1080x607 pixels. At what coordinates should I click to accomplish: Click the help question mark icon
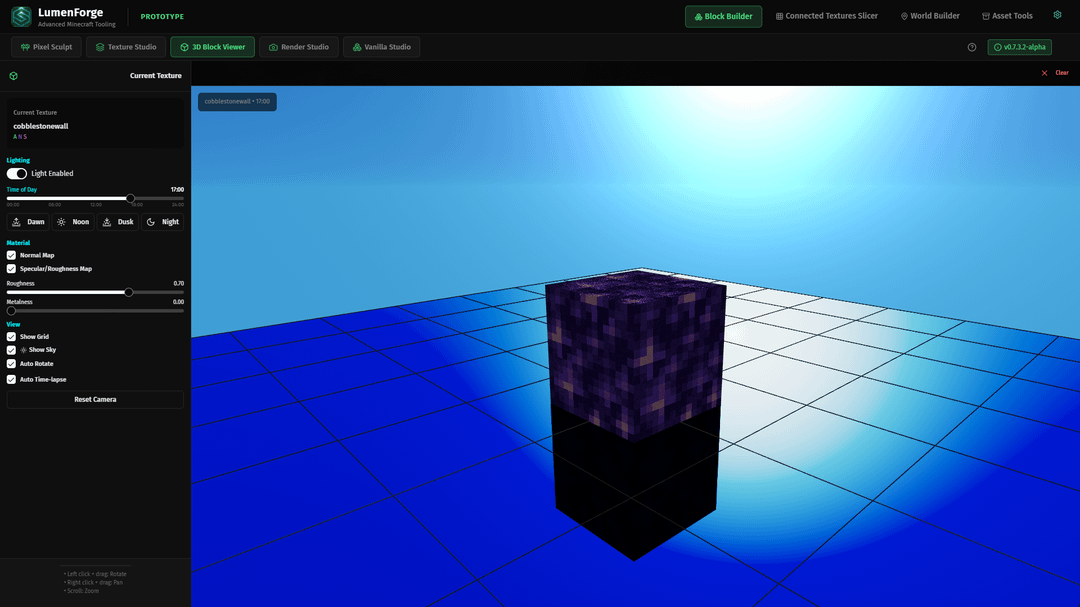pyautogui.click(x=972, y=47)
